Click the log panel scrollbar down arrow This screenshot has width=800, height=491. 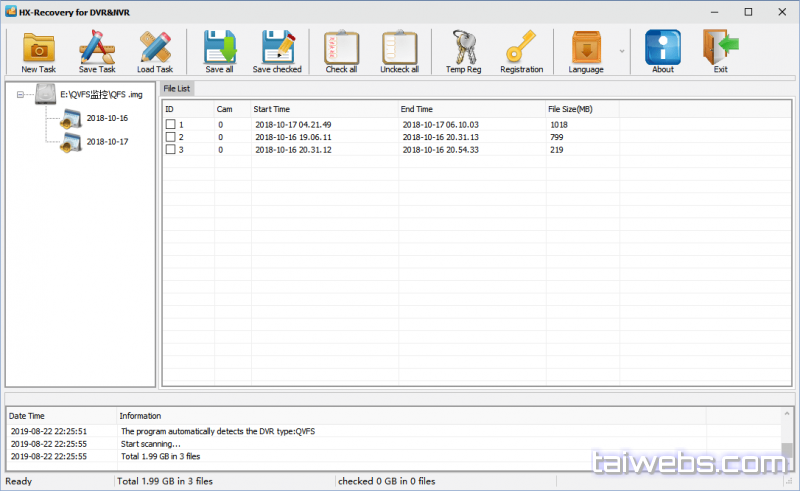pos(788,465)
